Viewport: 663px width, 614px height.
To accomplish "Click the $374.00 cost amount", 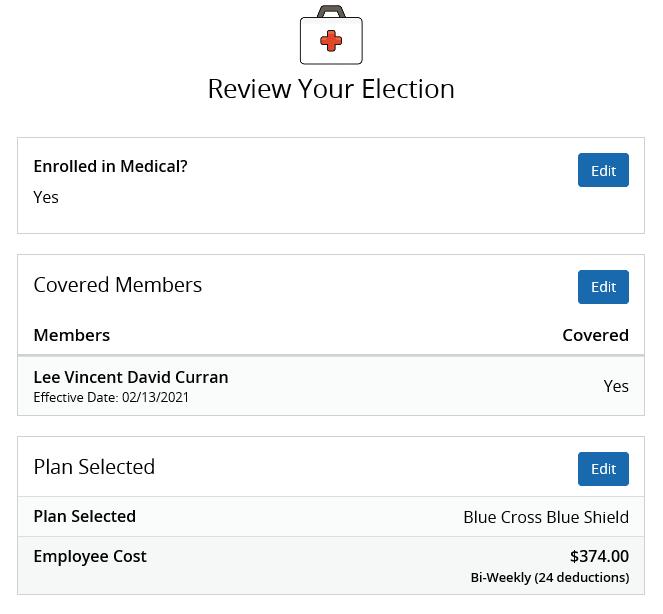I will click(599, 556).
